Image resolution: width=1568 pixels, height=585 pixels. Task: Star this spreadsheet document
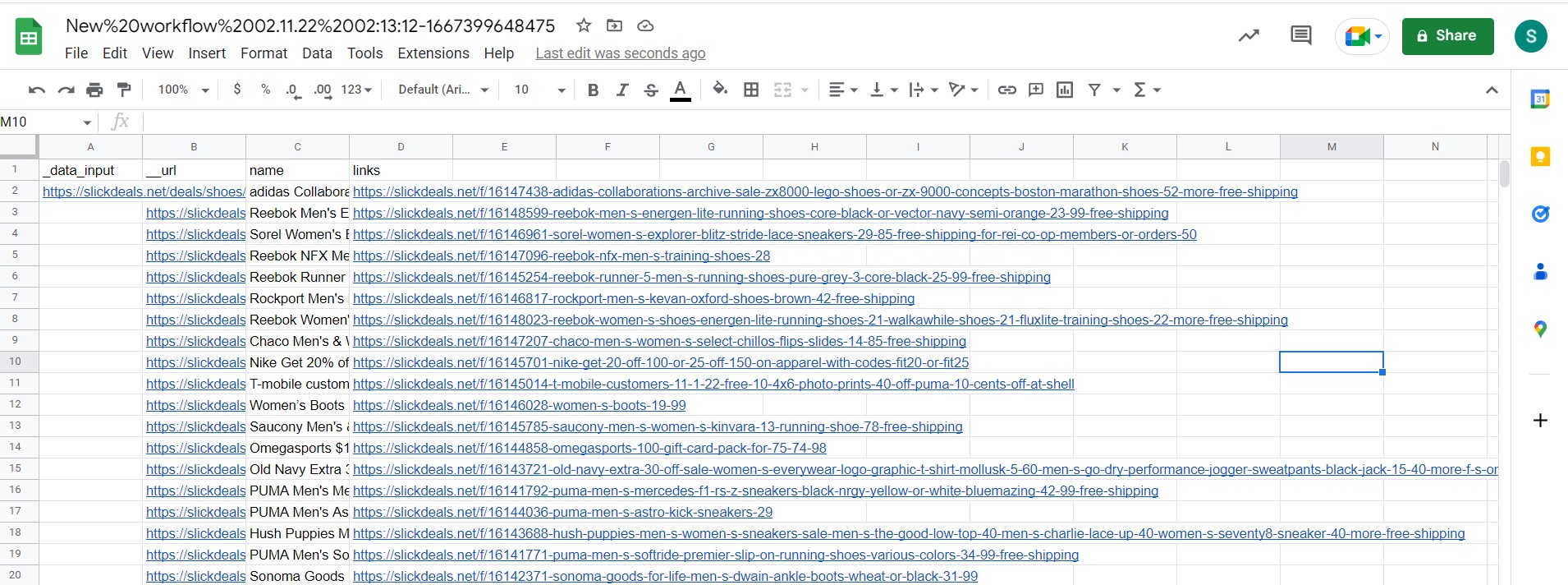click(584, 25)
